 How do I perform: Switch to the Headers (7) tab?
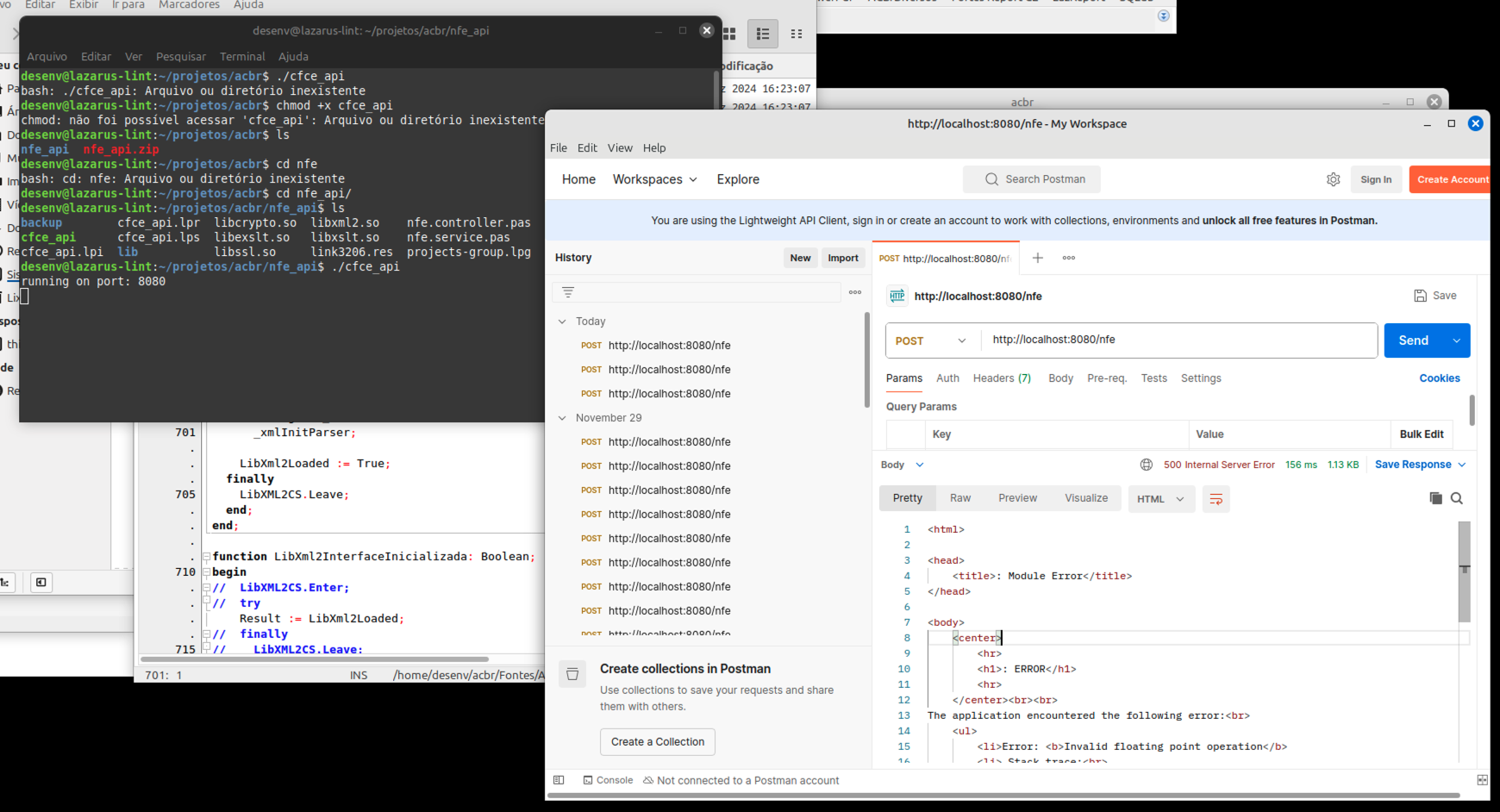point(1002,378)
